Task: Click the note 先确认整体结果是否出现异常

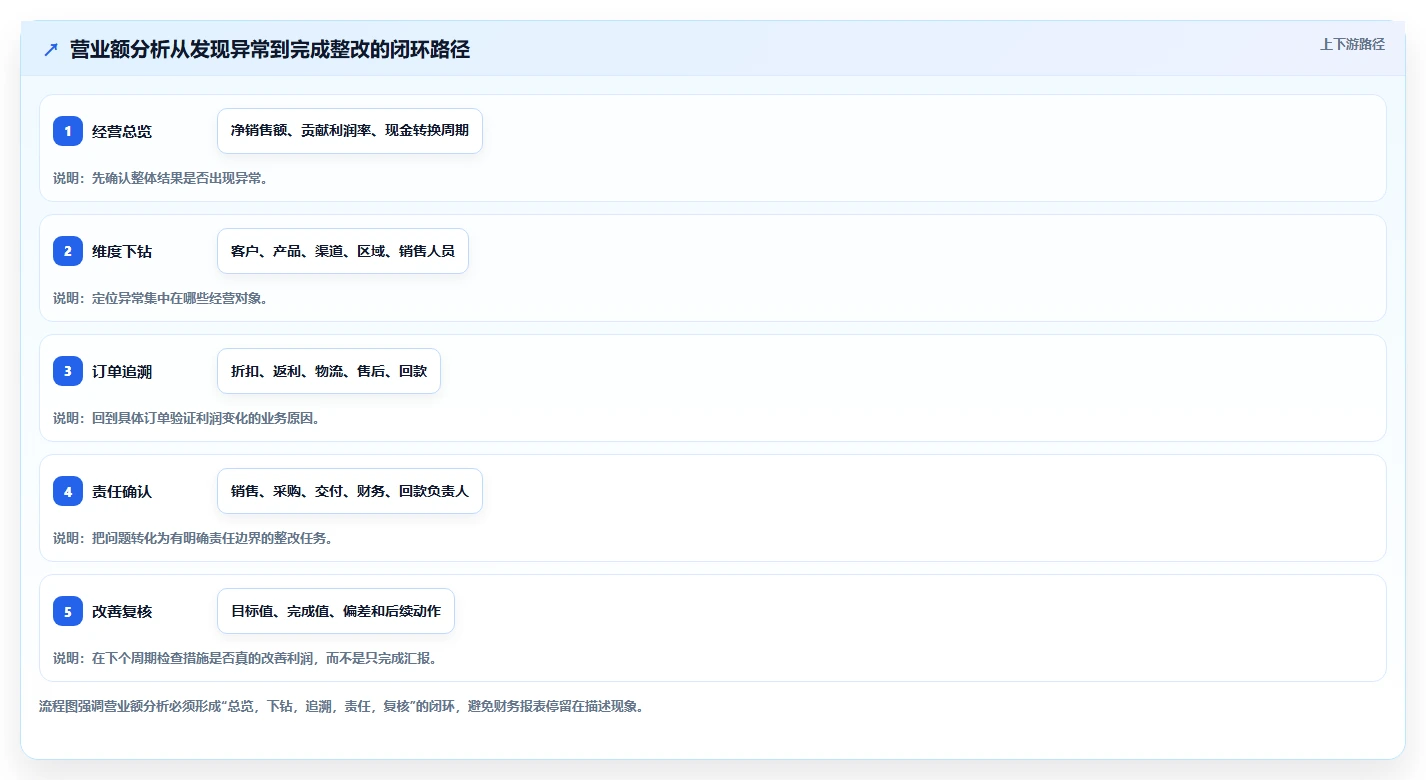Action: (160, 178)
